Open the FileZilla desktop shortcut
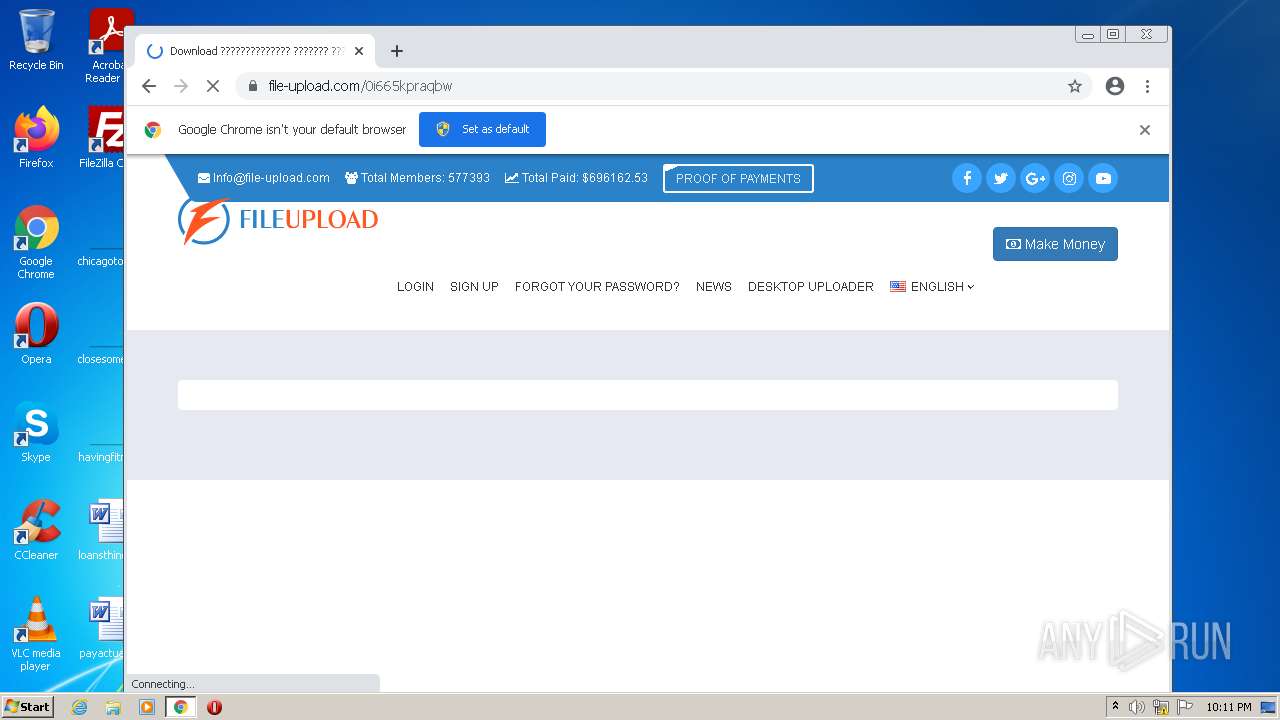Screen dimensions: 1280x720 [x=104, y=138]
